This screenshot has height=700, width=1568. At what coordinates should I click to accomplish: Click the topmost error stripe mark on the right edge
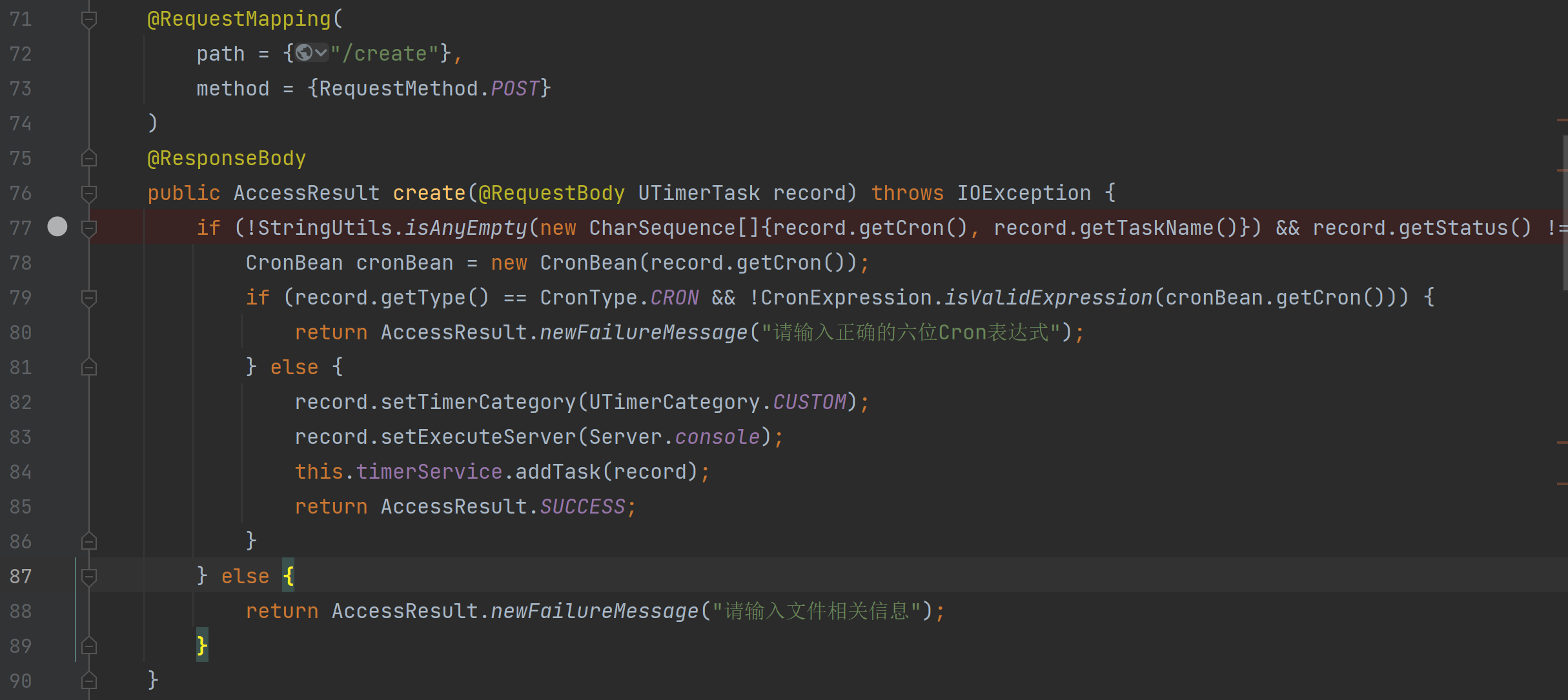coord(1562,120)
